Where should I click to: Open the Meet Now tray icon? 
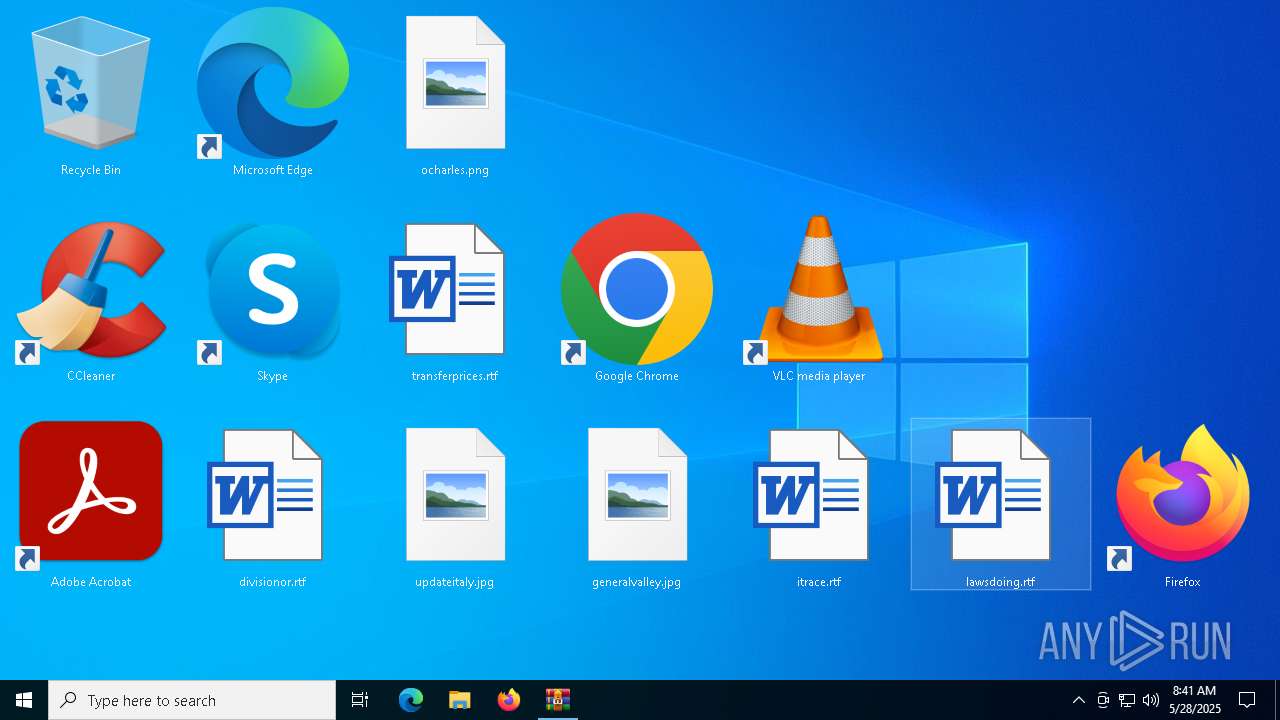coord(1102,700)
